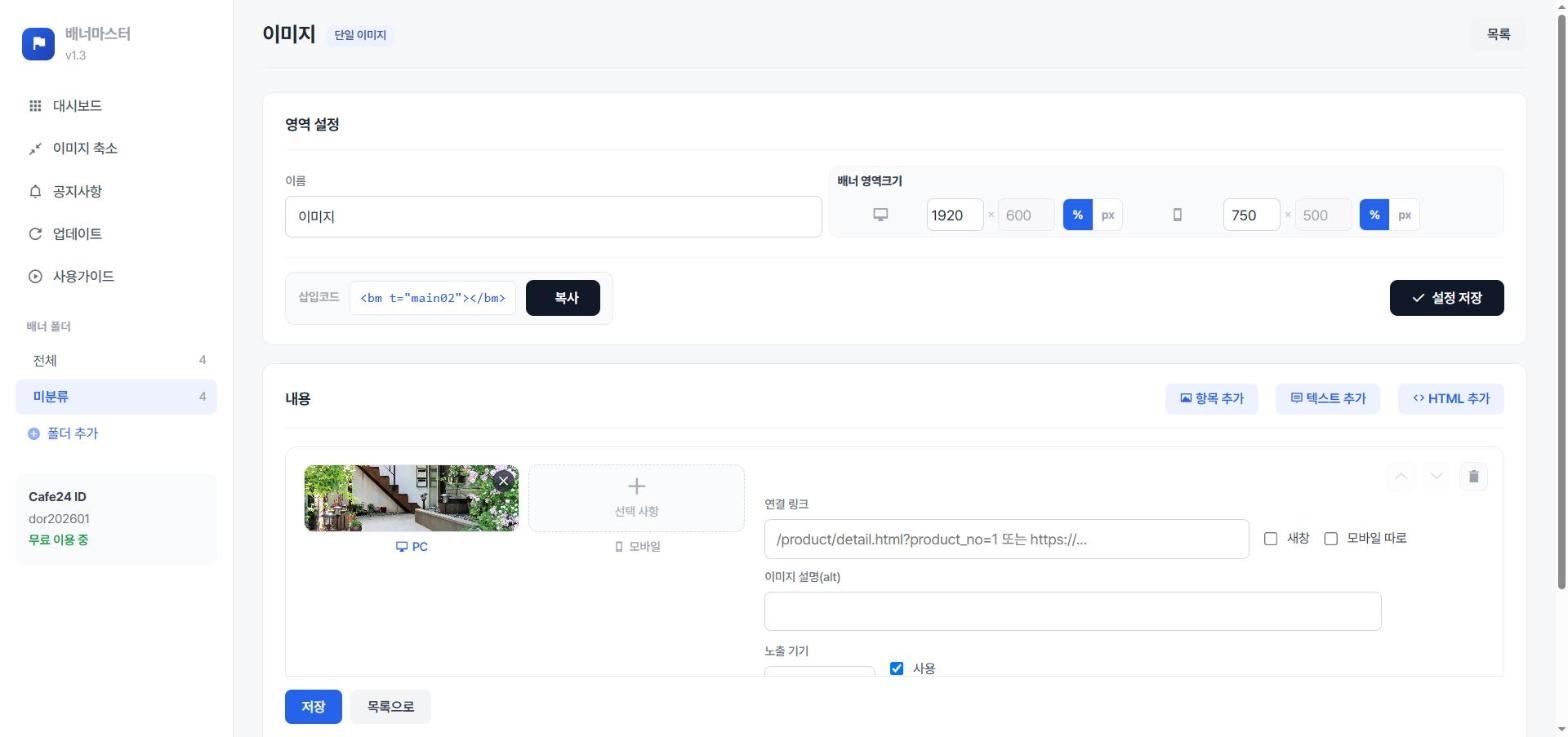Select px unit for PC banner size
Screen dimensions: 1568x737
pos(1108,215)
